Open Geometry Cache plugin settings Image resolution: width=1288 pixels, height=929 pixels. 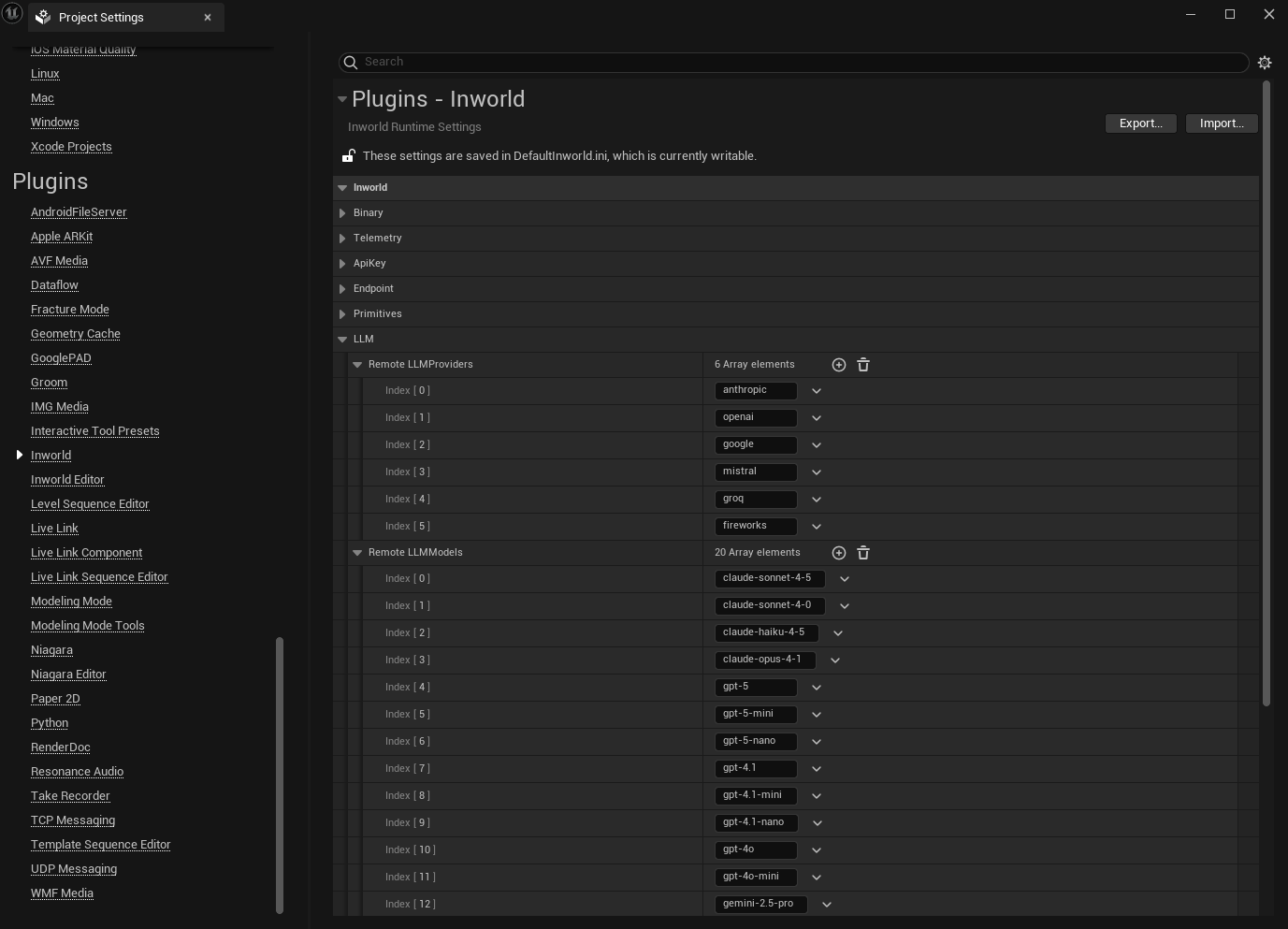coord(76,334)
